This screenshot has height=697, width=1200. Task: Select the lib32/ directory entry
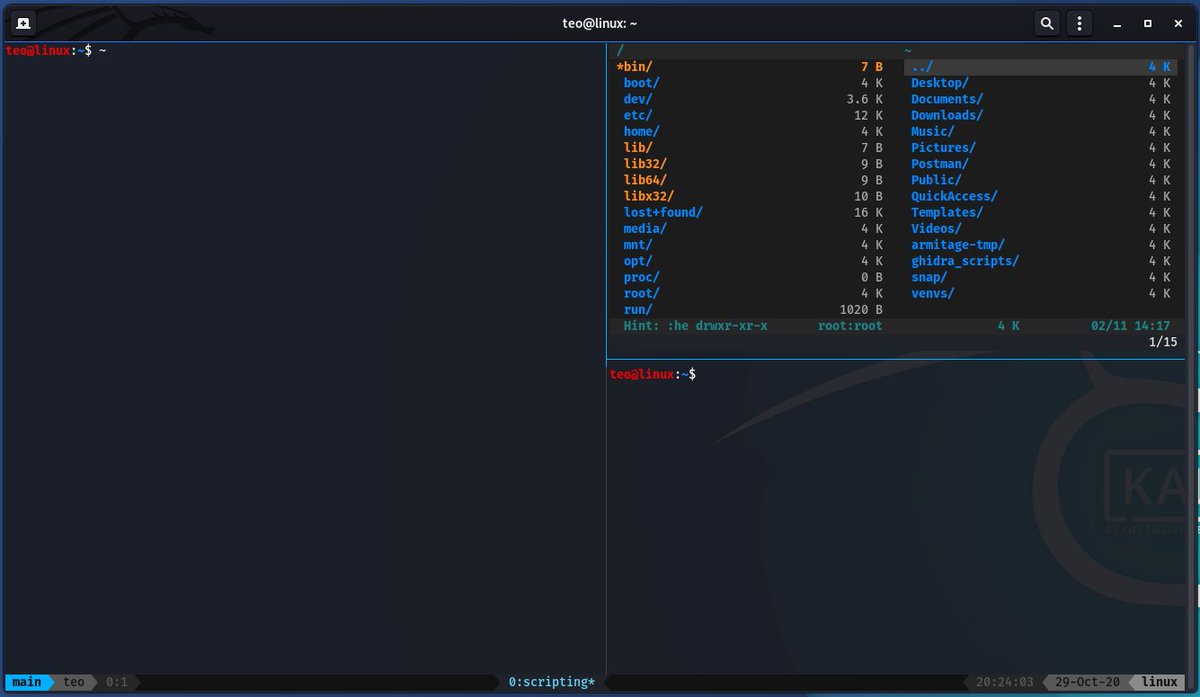(x=751, y=163)
